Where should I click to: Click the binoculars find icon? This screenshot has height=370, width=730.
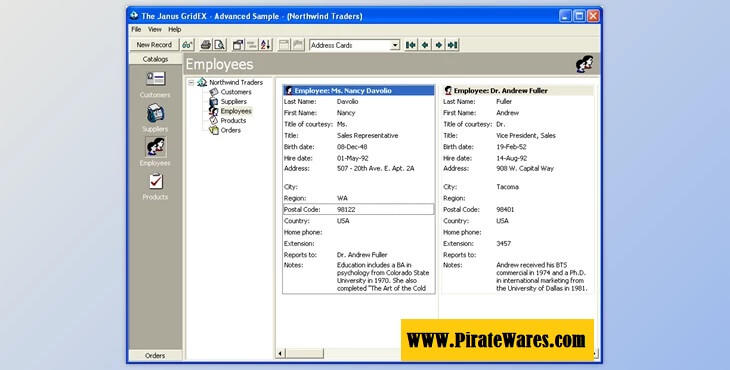(187, 45)
